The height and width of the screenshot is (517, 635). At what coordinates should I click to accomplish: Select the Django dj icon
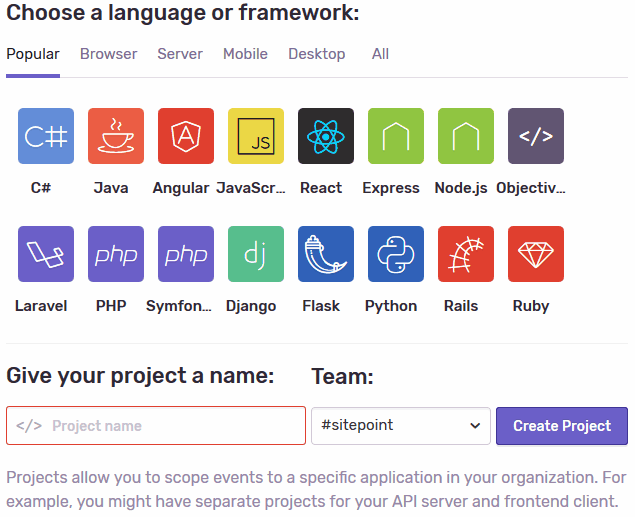pos(256,254)
